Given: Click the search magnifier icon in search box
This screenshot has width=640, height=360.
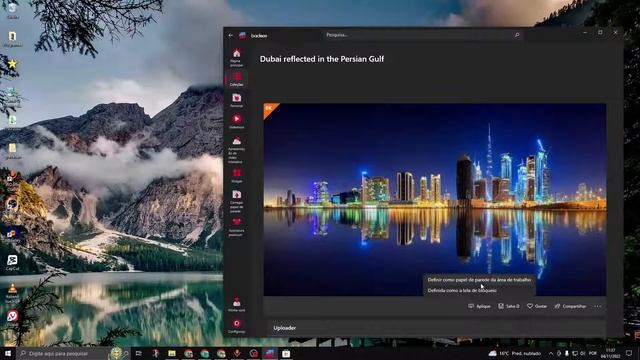Looking at the screenshot, I should point(517,35).
